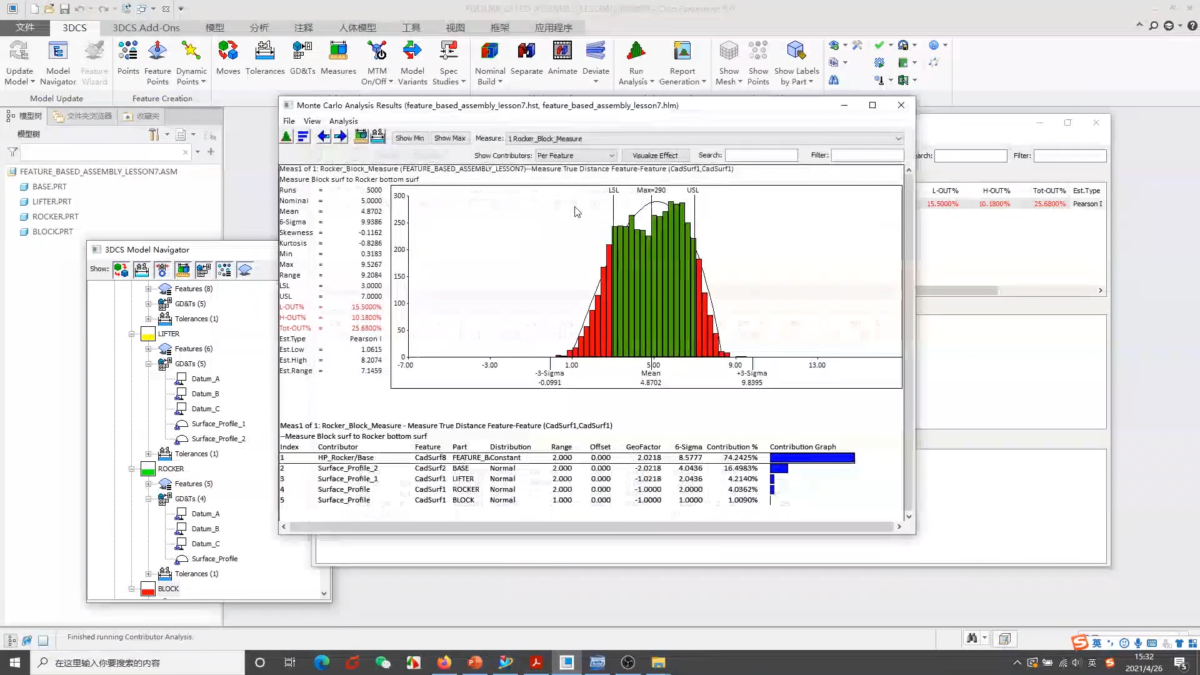Toggle GD&Ts display in Model Navigator Show bar

203,269
